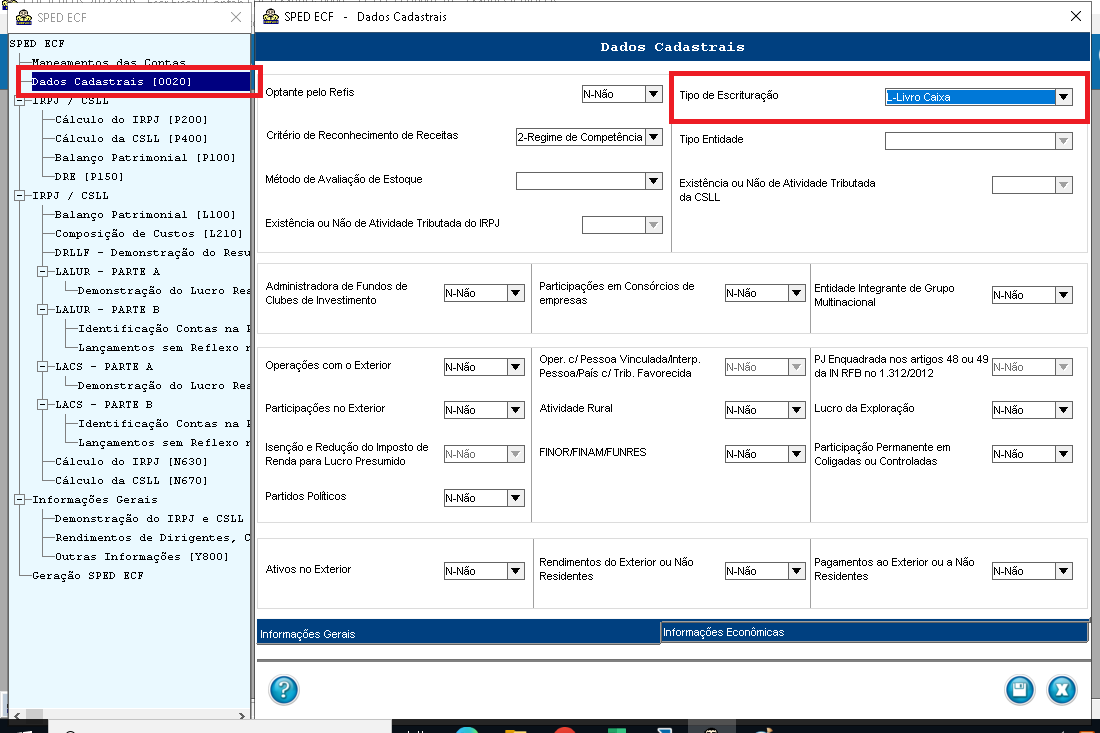Click the Dados Cadastrais title bar icon

[x=271, y=16]
